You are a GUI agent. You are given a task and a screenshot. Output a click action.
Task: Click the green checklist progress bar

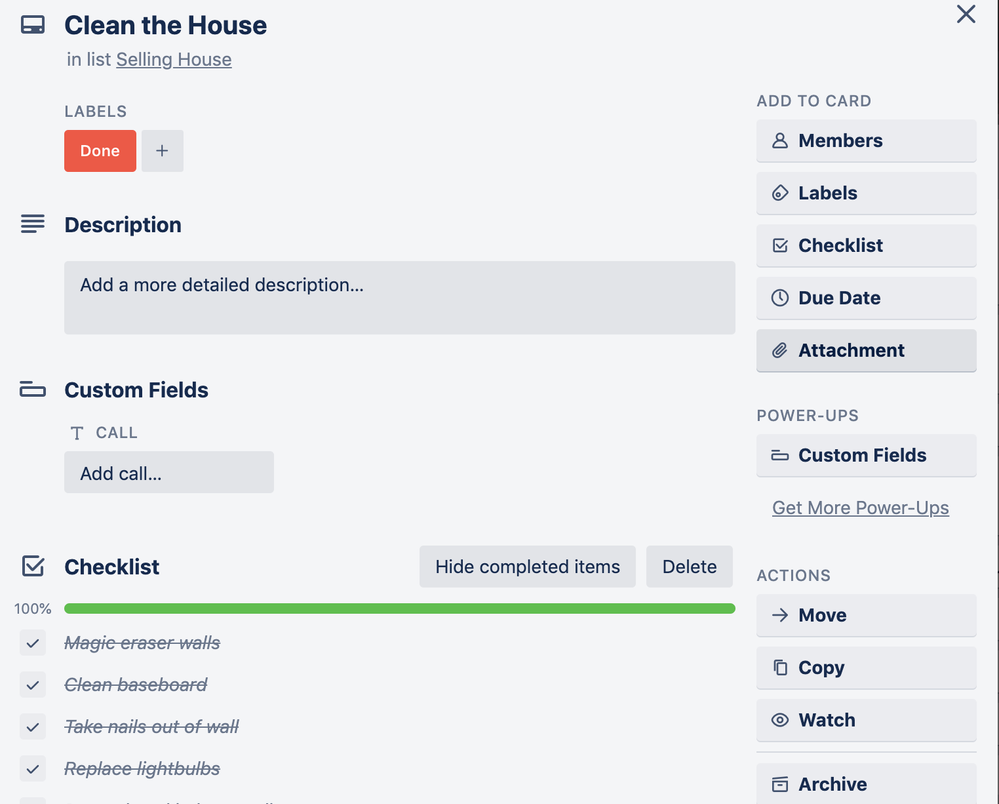coord(400,608)
